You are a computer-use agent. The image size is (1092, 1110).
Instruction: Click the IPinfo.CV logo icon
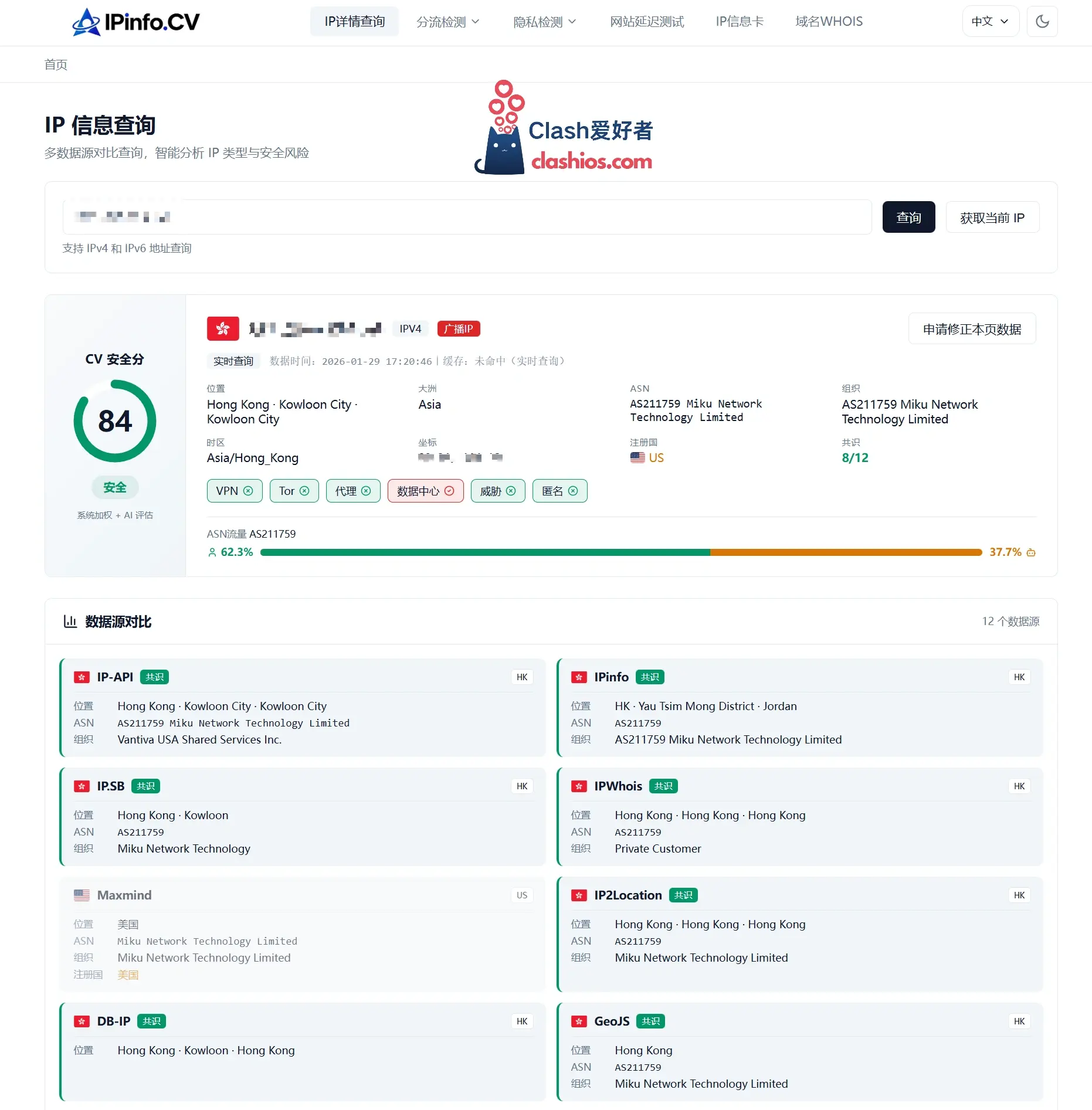[x=86, y=21]
